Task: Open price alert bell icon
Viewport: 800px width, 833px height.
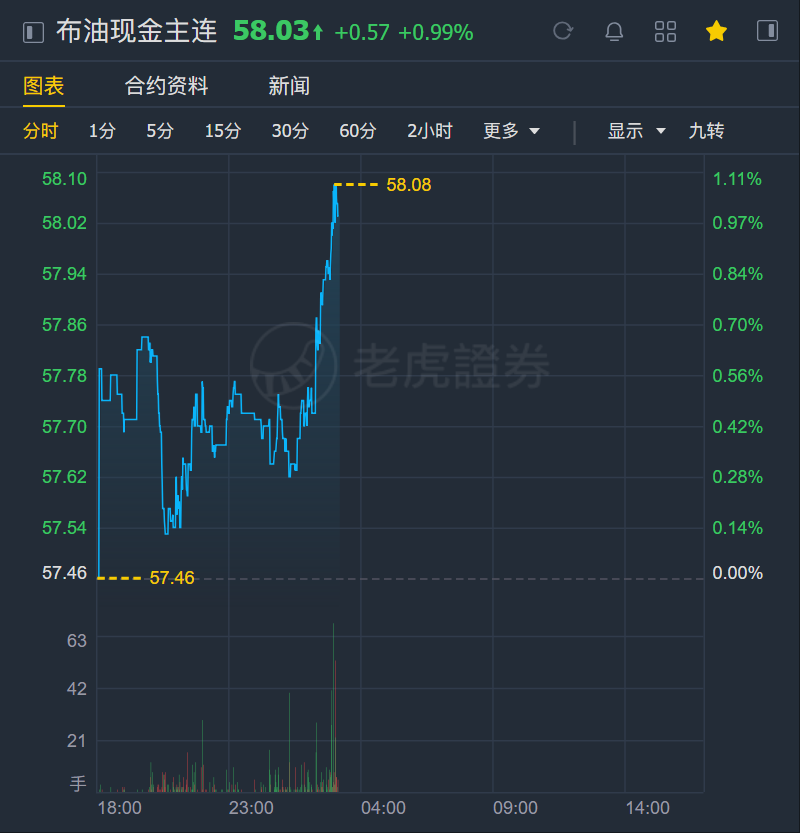Action: point(614,31)
